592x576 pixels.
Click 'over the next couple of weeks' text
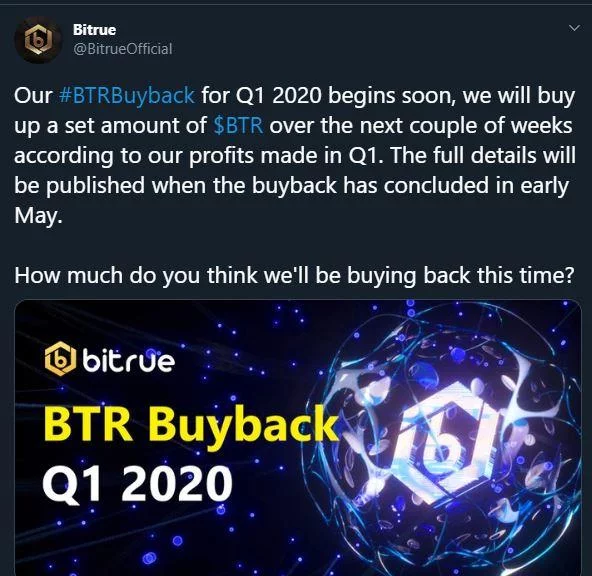pos(421,125)
